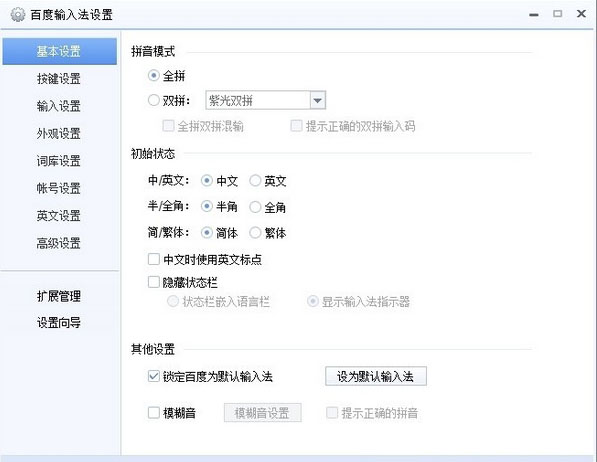Image resolution: width=597 pixels, height=462 pixels.
Task: Switch to the 基本设置 tab
Action: coord(59,51)
